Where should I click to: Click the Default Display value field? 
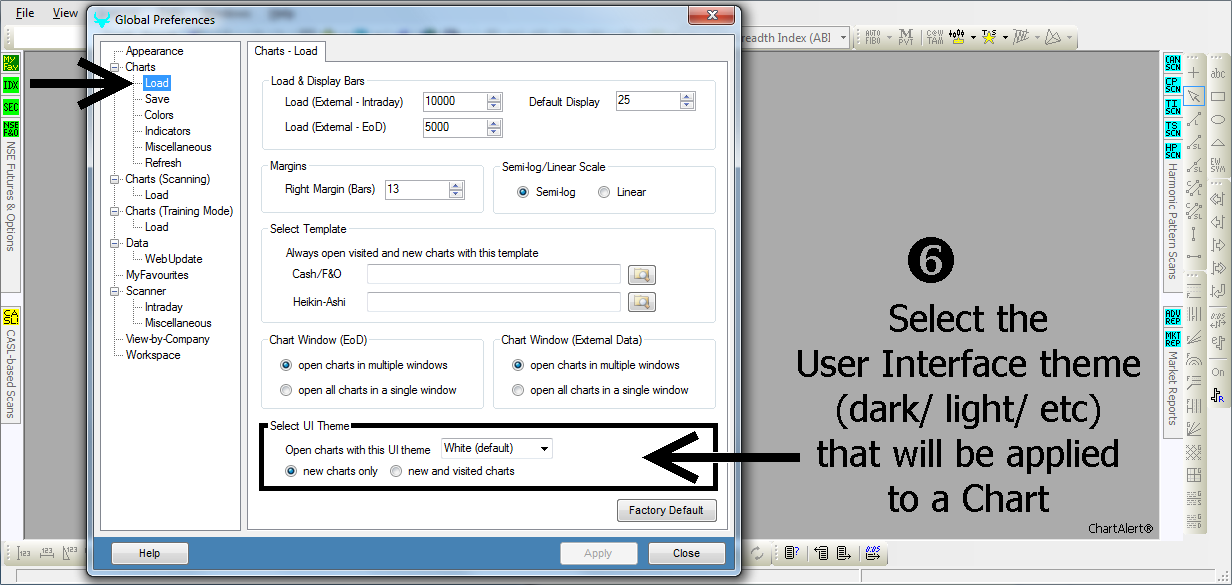pos(648,100)
